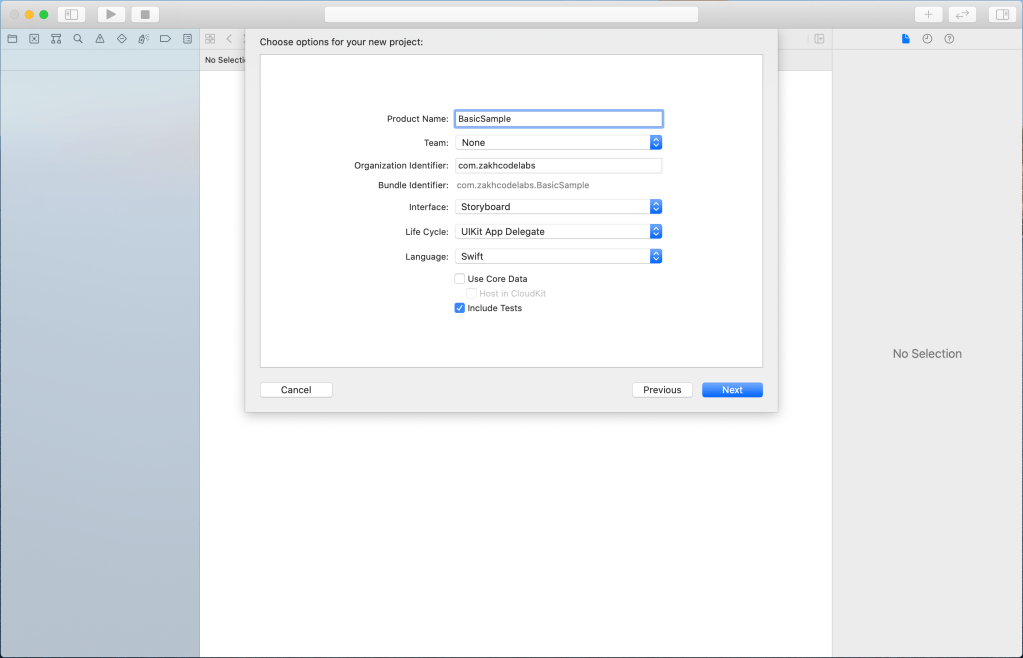Open the Library plus button
Image resolution: width=1023 pixels, height=658 pixels.
pos(928,14)
